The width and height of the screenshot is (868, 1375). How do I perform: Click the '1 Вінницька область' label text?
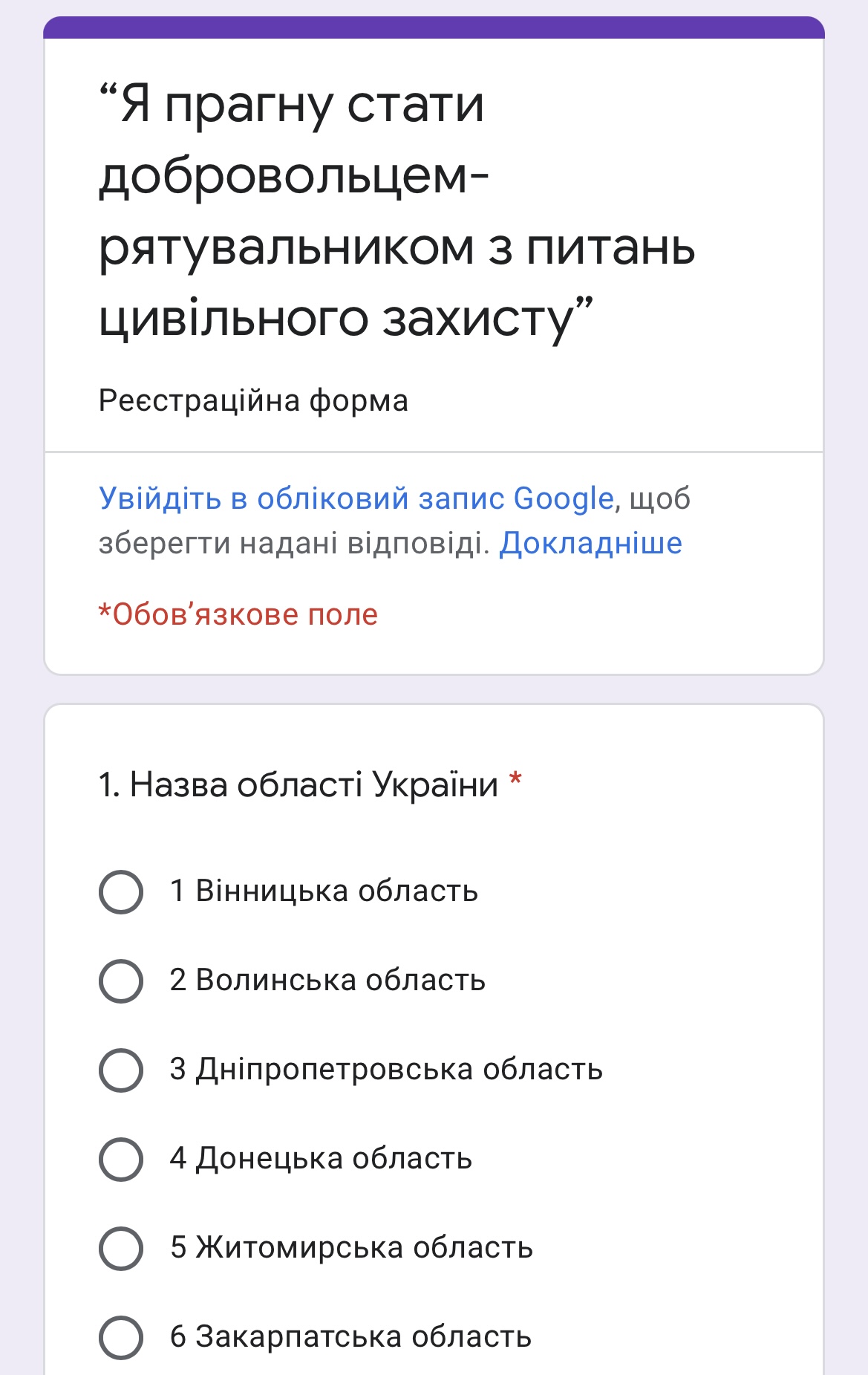tap(324, 891)
